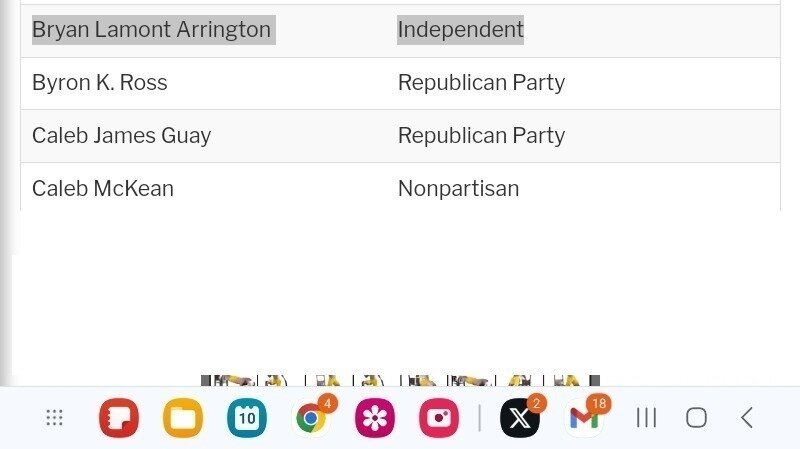Tap the Back navigation arrow
This screenshot has height=449, width=800.
point(747,418)
